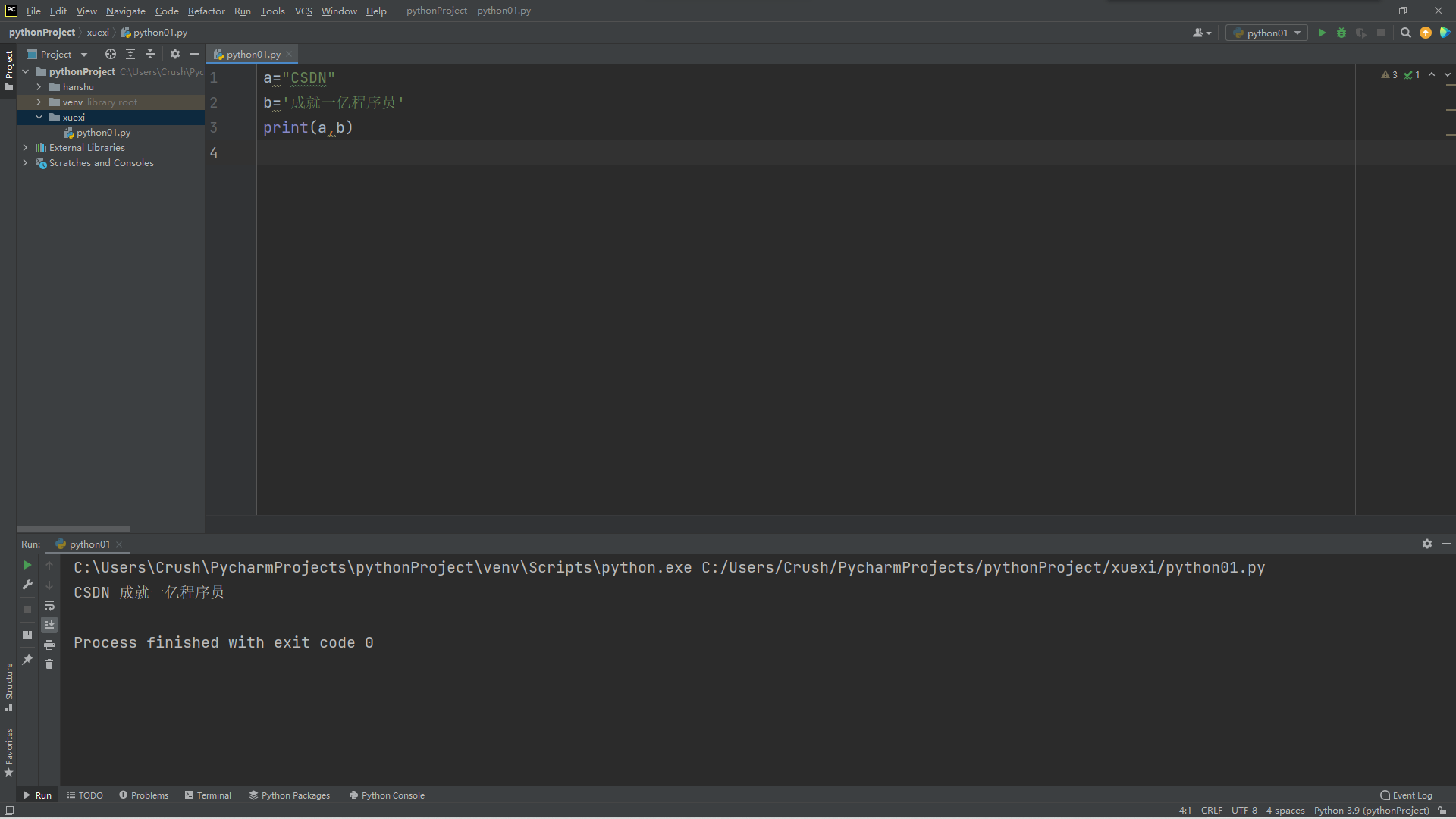This screenshot has height=819, width=1456.
Task: Clear Run console with trash icon
Action: tap(49, 664)
